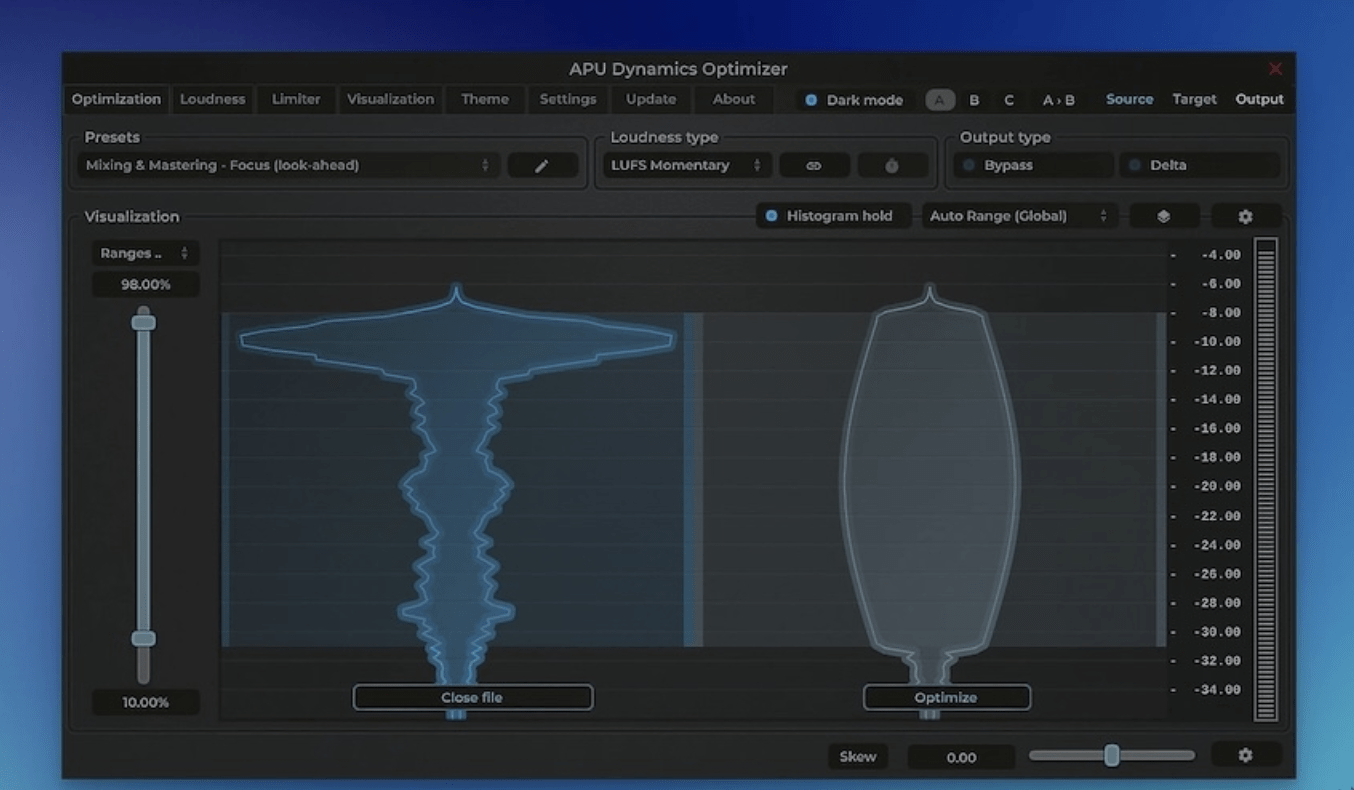The width and height of the screenshot is (1354, 790).
Task: Click the preset edit pencil icon
Action: point(543,165)
